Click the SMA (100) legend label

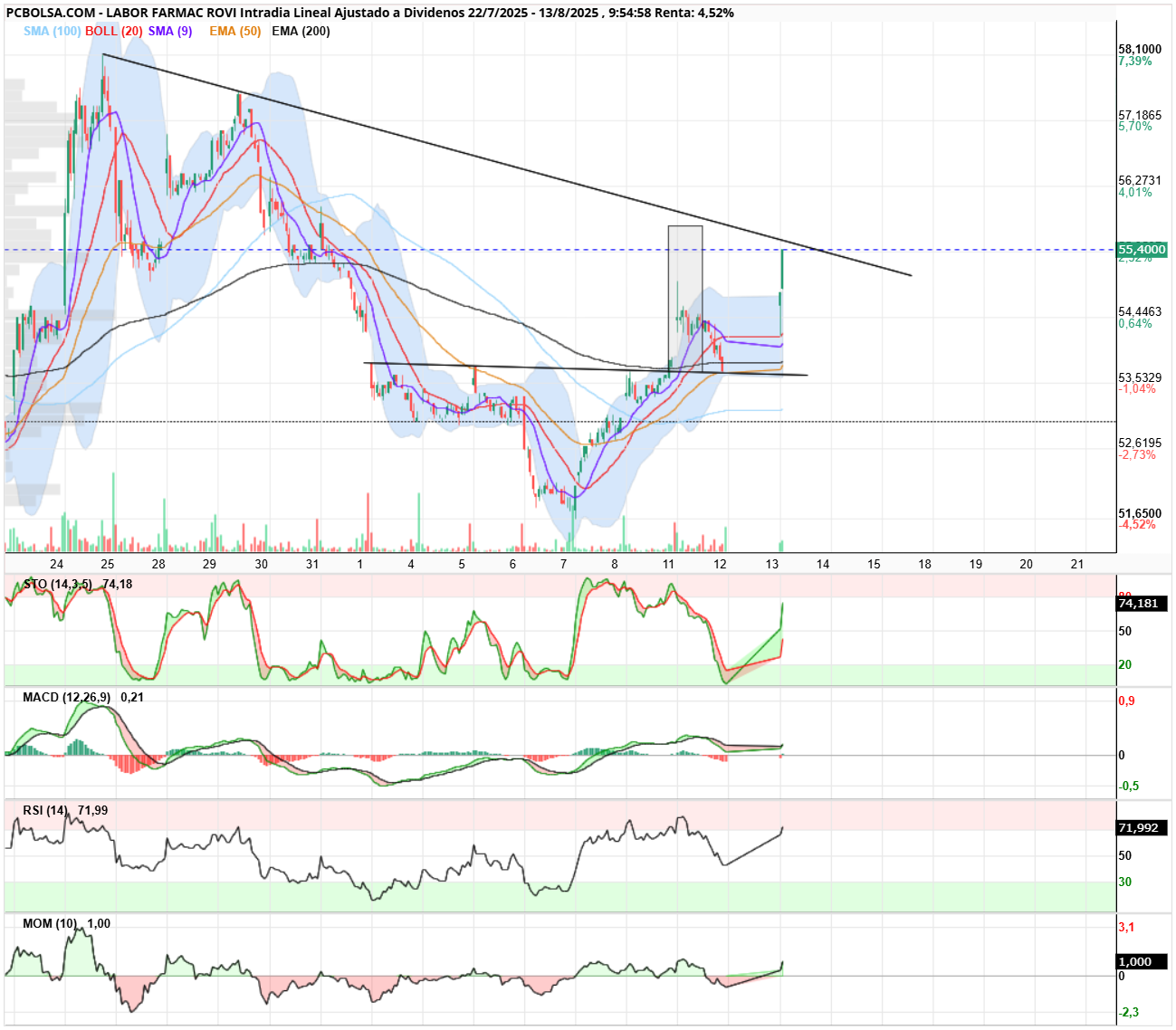point(53,31)
